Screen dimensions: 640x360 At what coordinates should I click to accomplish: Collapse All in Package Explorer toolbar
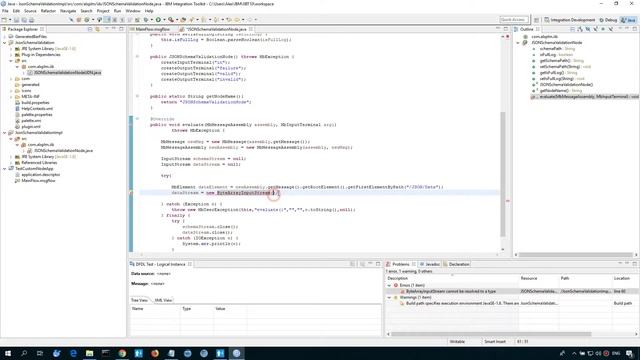(90, 29)
